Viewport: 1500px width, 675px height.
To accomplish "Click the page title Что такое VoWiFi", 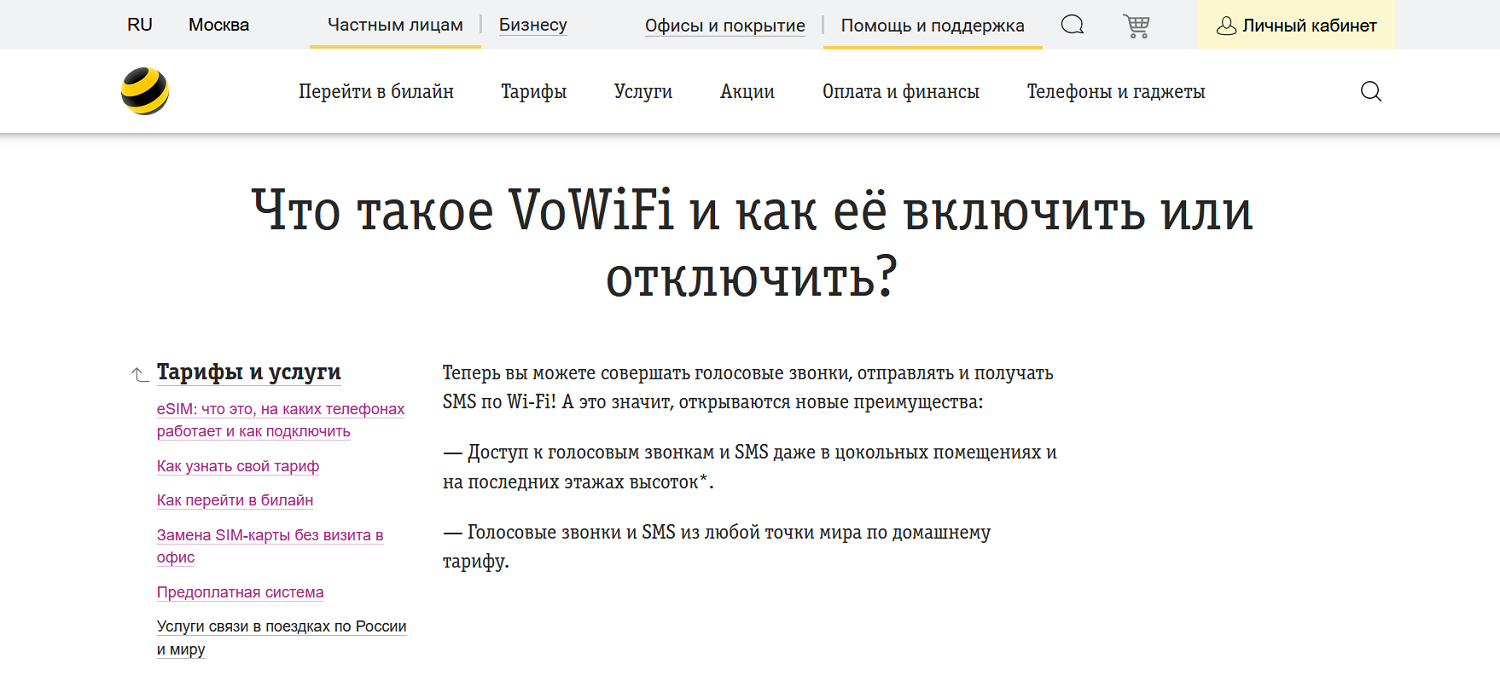I will [752, 243].
